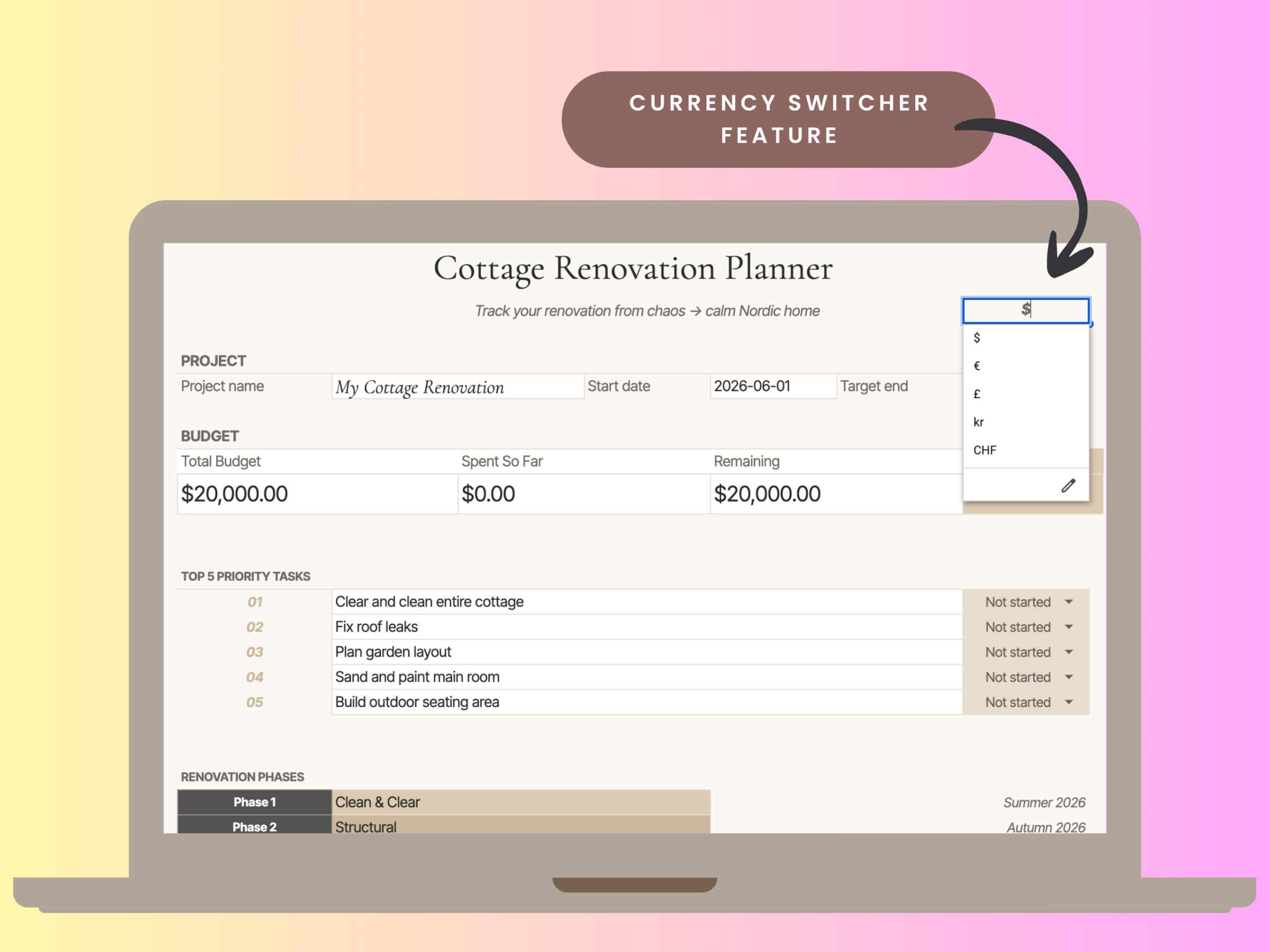This screenshot has height=952, width=1270.
Task: Select task cell Clear and clean entire cottage
Action: 647,602
